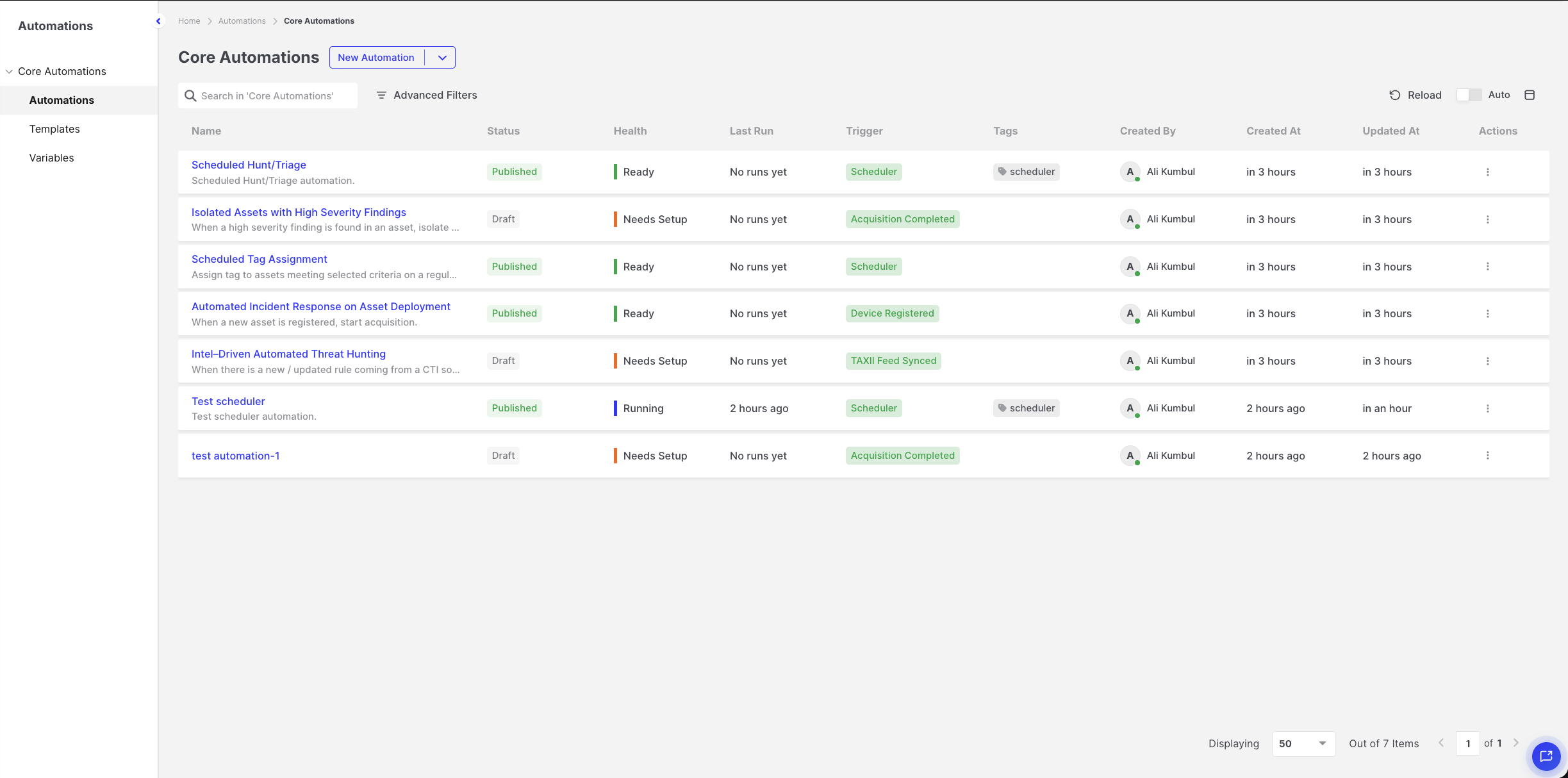Open the test automation-1 link
Viewport: 1568px width, 778px height.
236,456
